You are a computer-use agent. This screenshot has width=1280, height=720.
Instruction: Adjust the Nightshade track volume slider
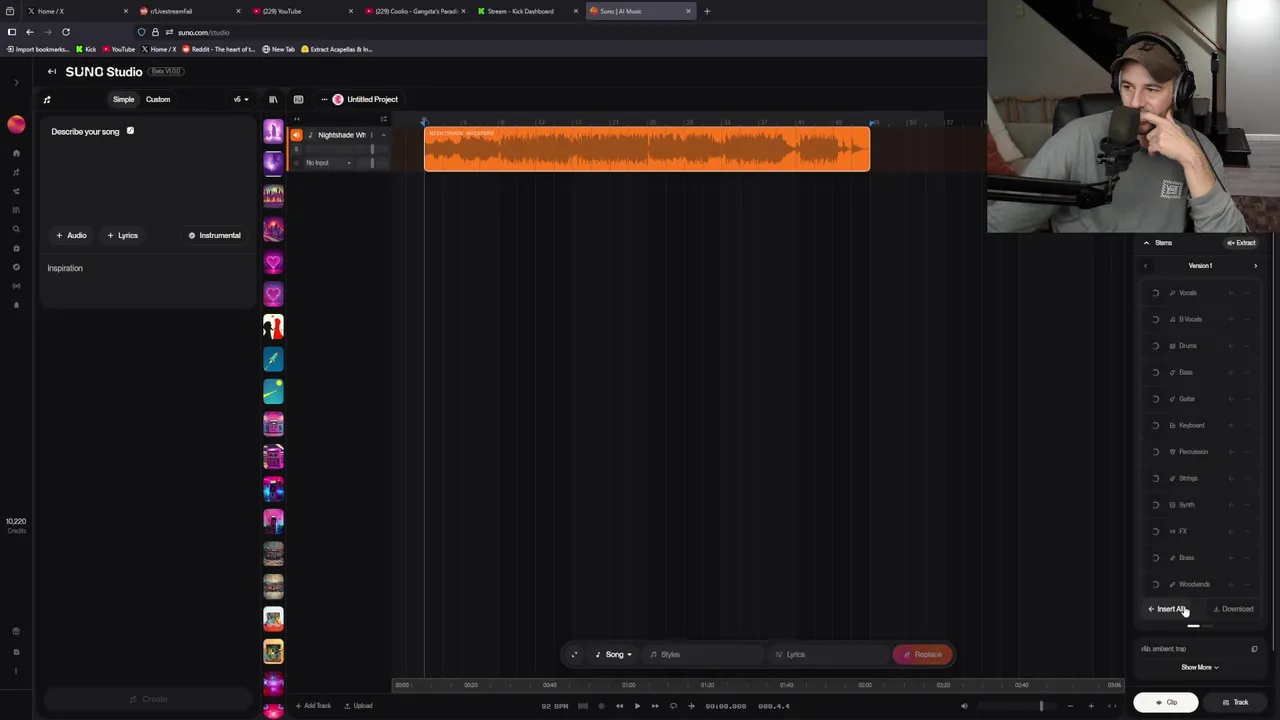372,149
